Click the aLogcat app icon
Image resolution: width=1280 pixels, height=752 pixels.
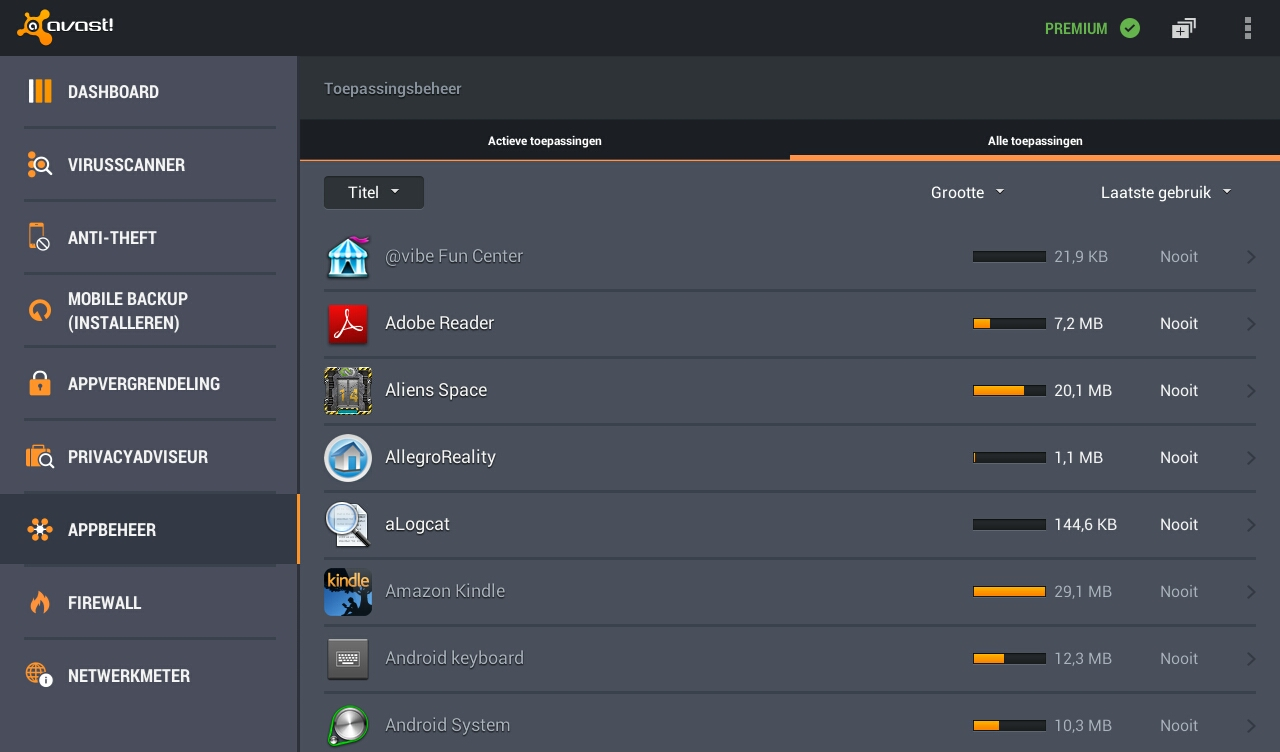348,524
